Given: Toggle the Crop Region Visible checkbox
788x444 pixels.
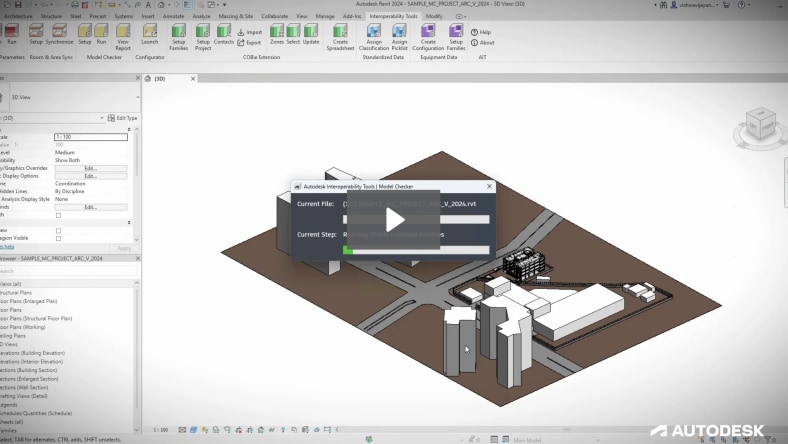Looking at the screenshot, I should pos(58,239).
